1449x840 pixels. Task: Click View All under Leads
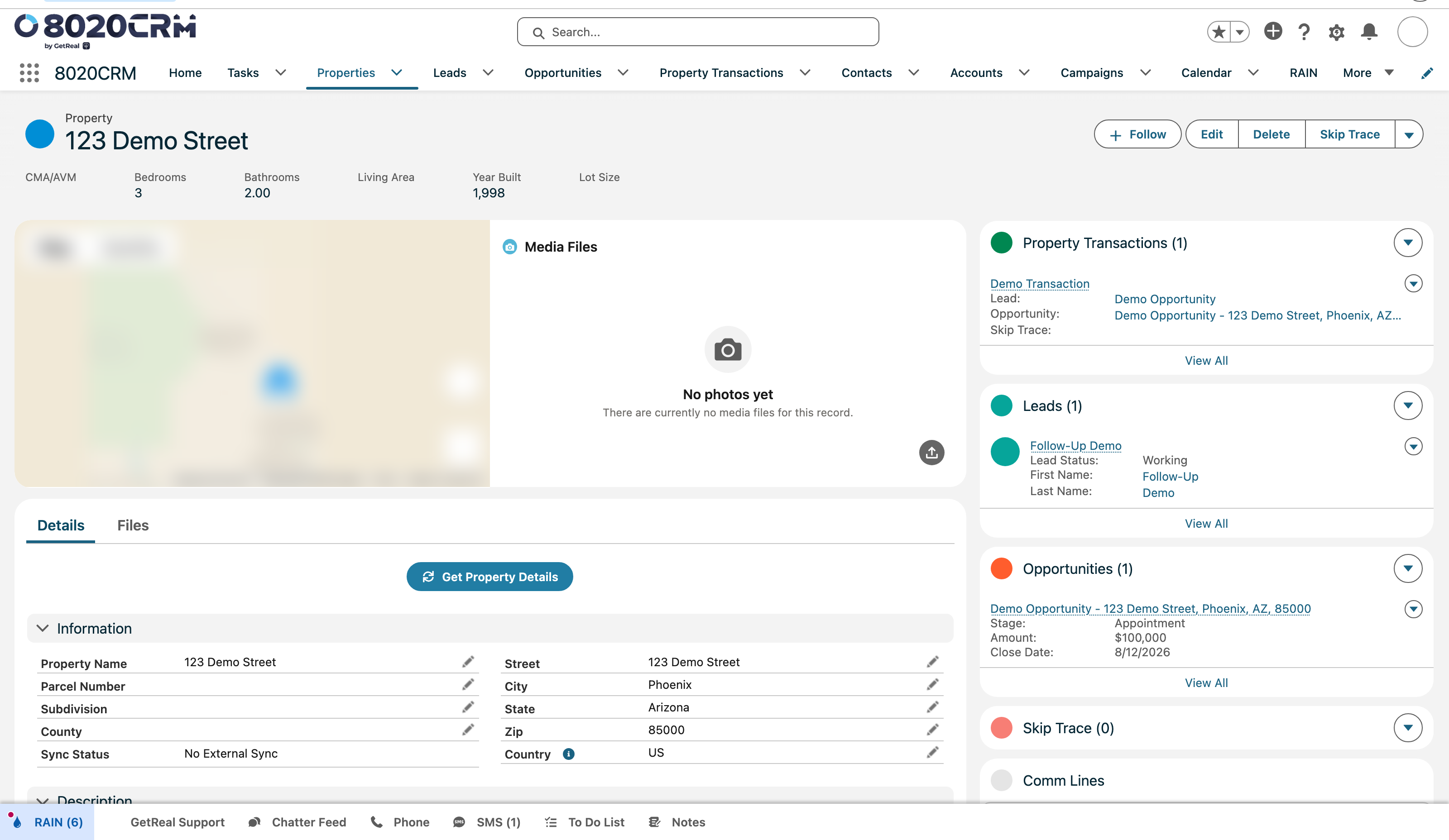tap(1206, 524)
